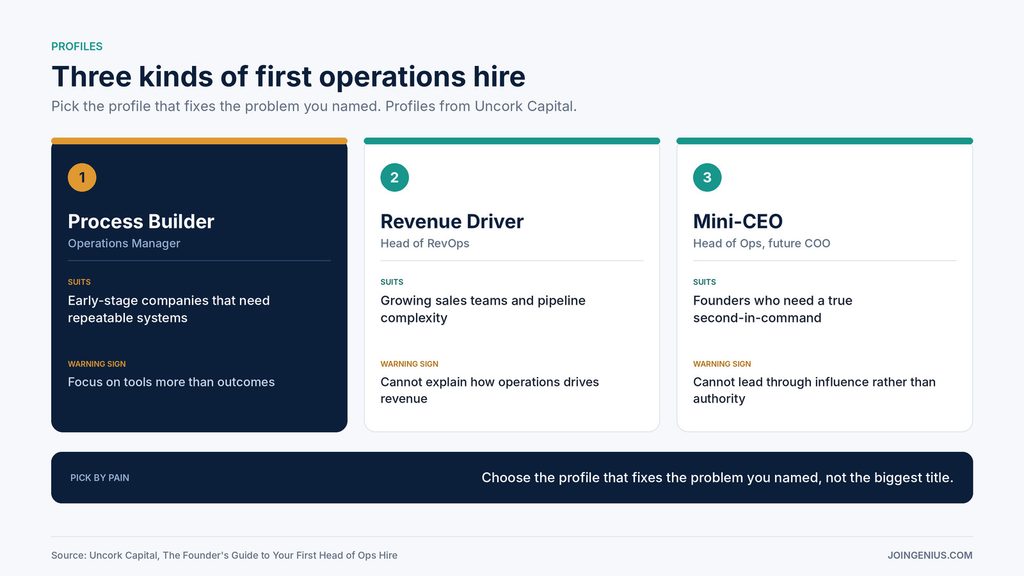The height and width of the screenshot is (576, 1024).
Task: Select the 'Process Builder' heading
Action: (141, 221)
